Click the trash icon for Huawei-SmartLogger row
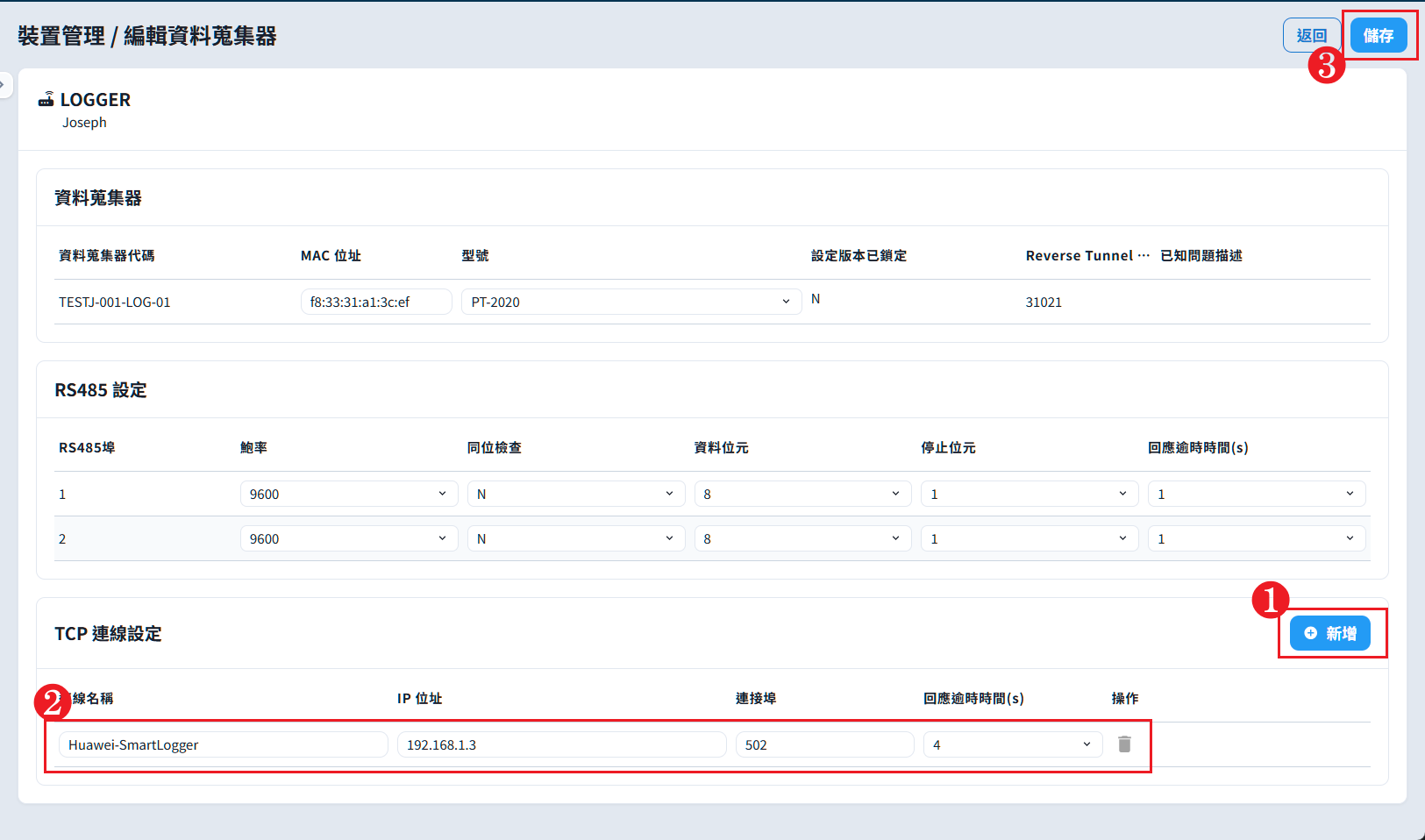 [1124, 744]
